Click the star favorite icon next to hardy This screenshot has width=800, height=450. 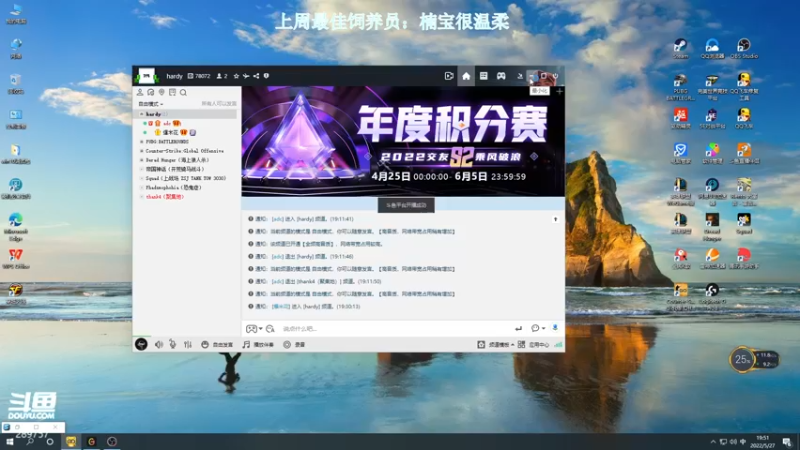(236, 76)
